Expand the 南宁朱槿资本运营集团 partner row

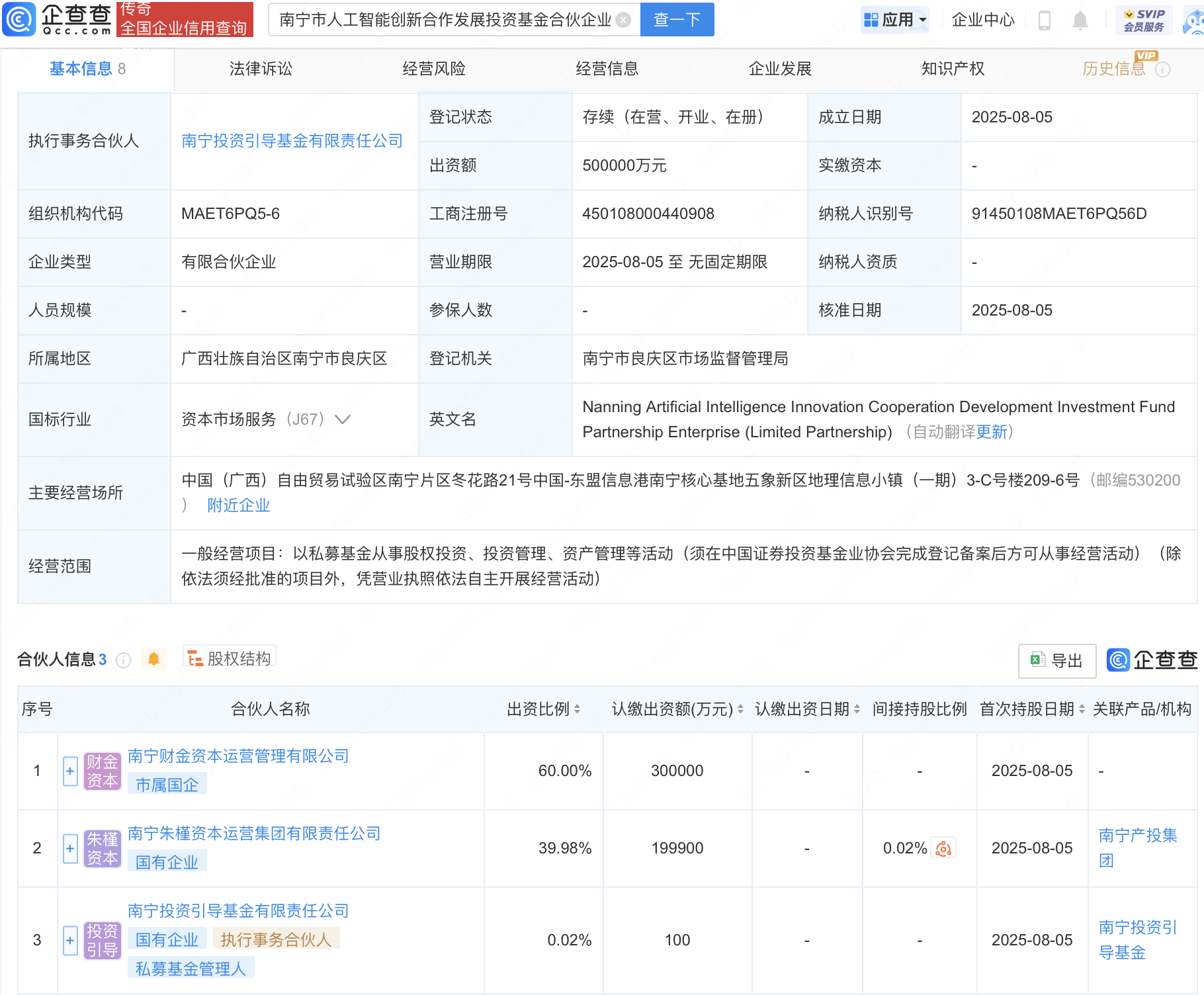click(x=70, y=849)
